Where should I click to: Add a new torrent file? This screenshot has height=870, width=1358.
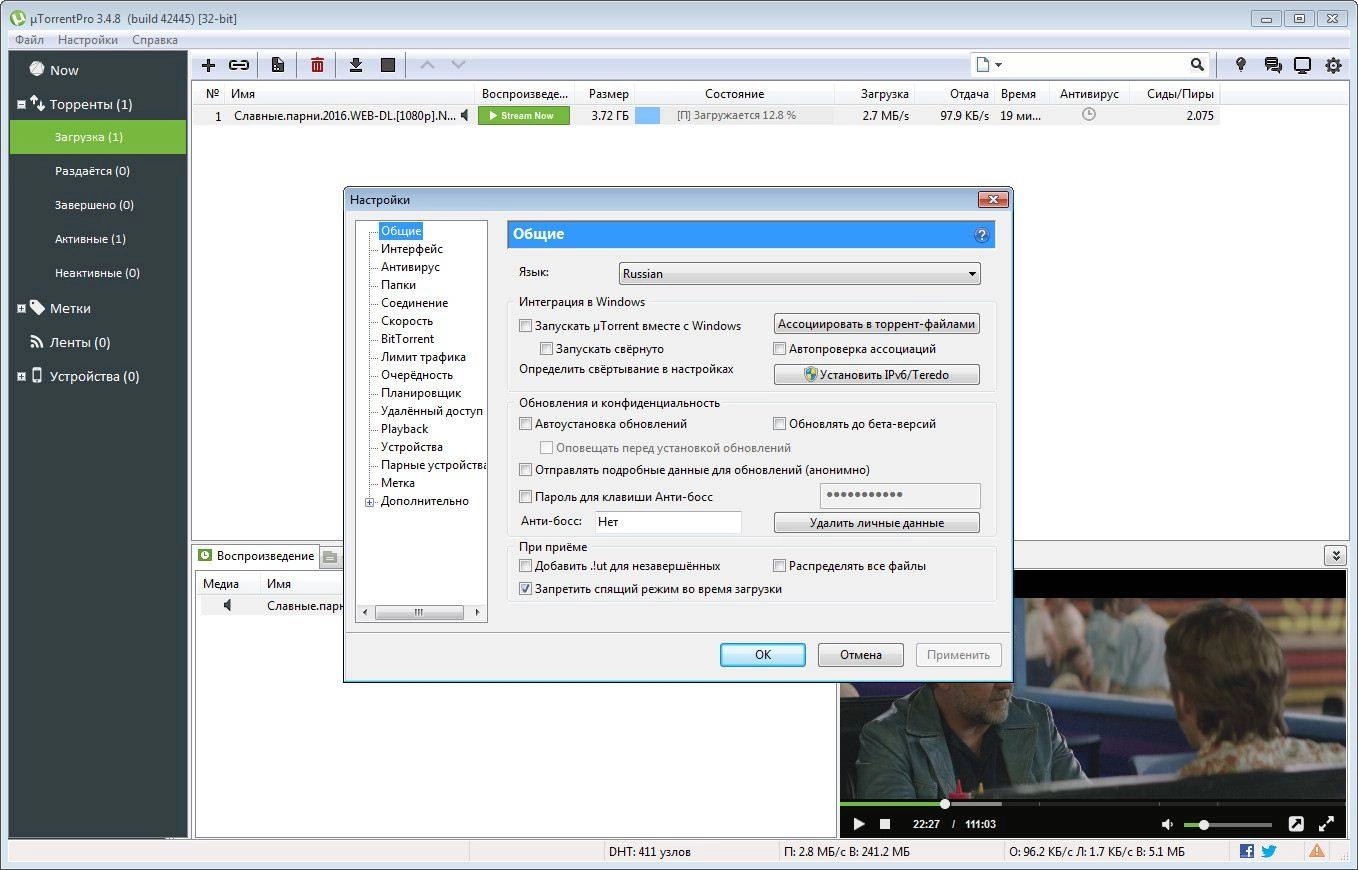(208, 64)
